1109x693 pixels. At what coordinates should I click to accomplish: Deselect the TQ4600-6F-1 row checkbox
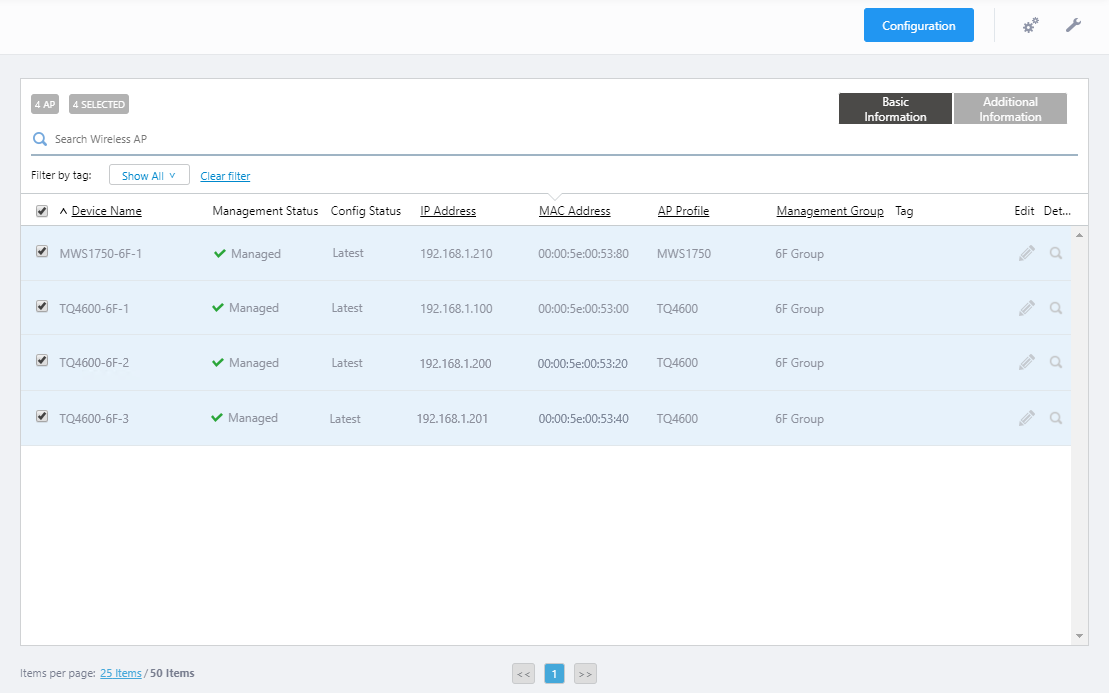[x=42, y=306]
